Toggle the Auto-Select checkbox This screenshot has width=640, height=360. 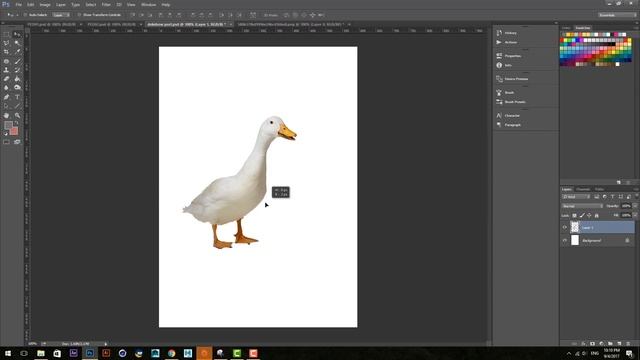[x=25, y=15]
